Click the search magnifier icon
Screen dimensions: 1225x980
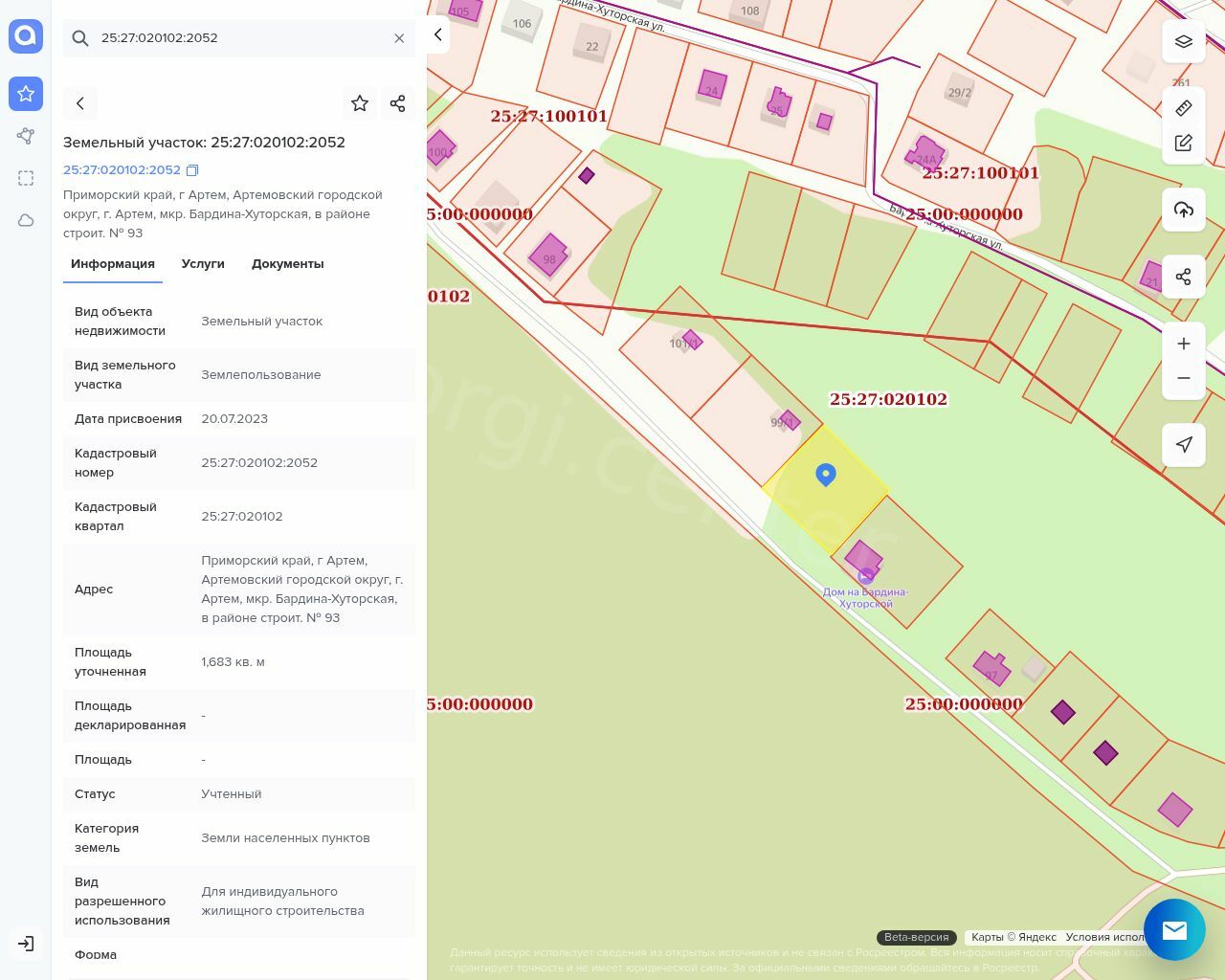(80, 38)
